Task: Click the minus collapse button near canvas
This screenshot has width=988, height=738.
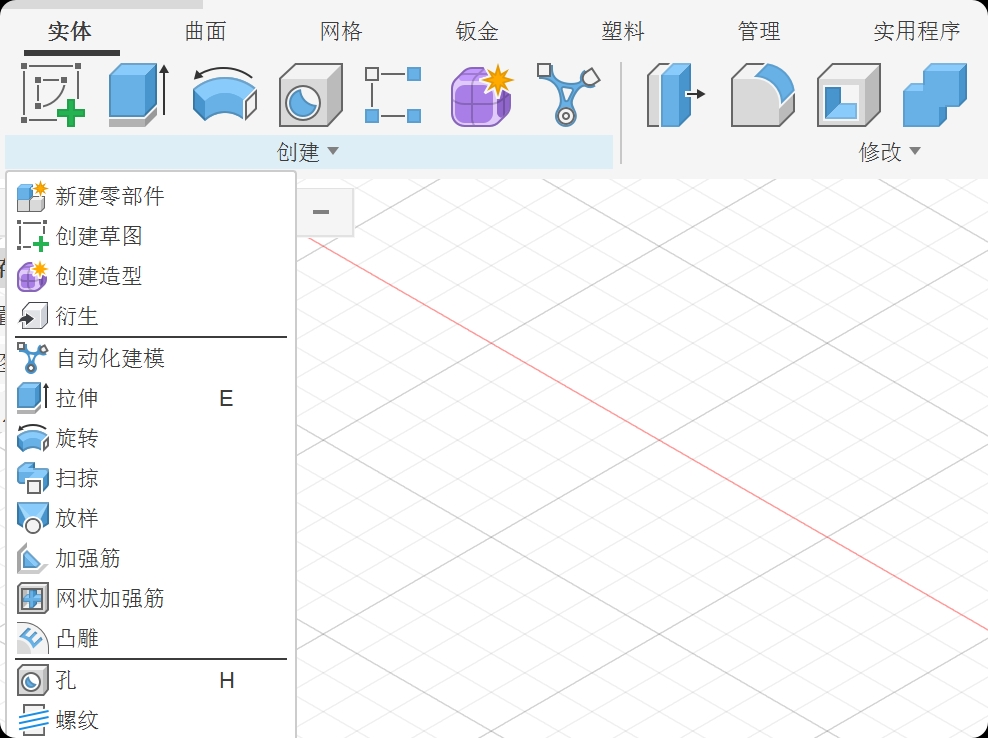Action: [321, 212]
